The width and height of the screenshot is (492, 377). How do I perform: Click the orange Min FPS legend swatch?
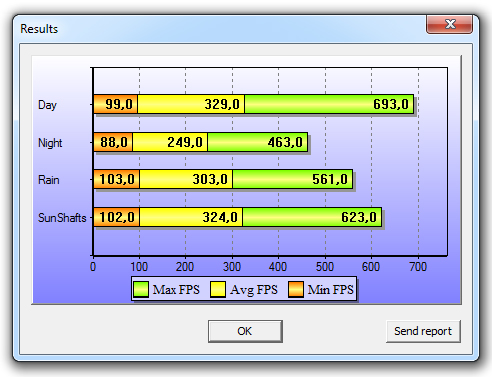click(296, 289)
